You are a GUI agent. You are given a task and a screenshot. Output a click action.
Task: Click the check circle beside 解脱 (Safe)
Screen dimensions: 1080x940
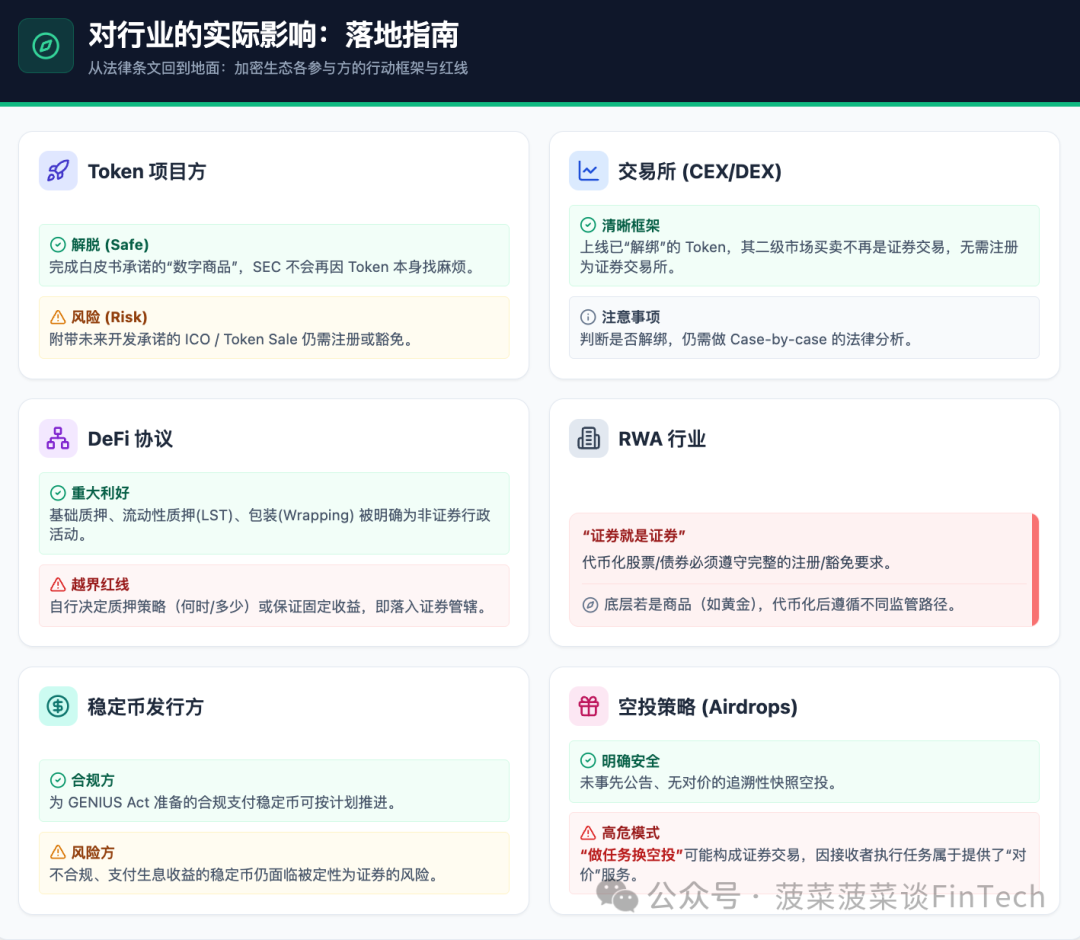pos(58,245)
